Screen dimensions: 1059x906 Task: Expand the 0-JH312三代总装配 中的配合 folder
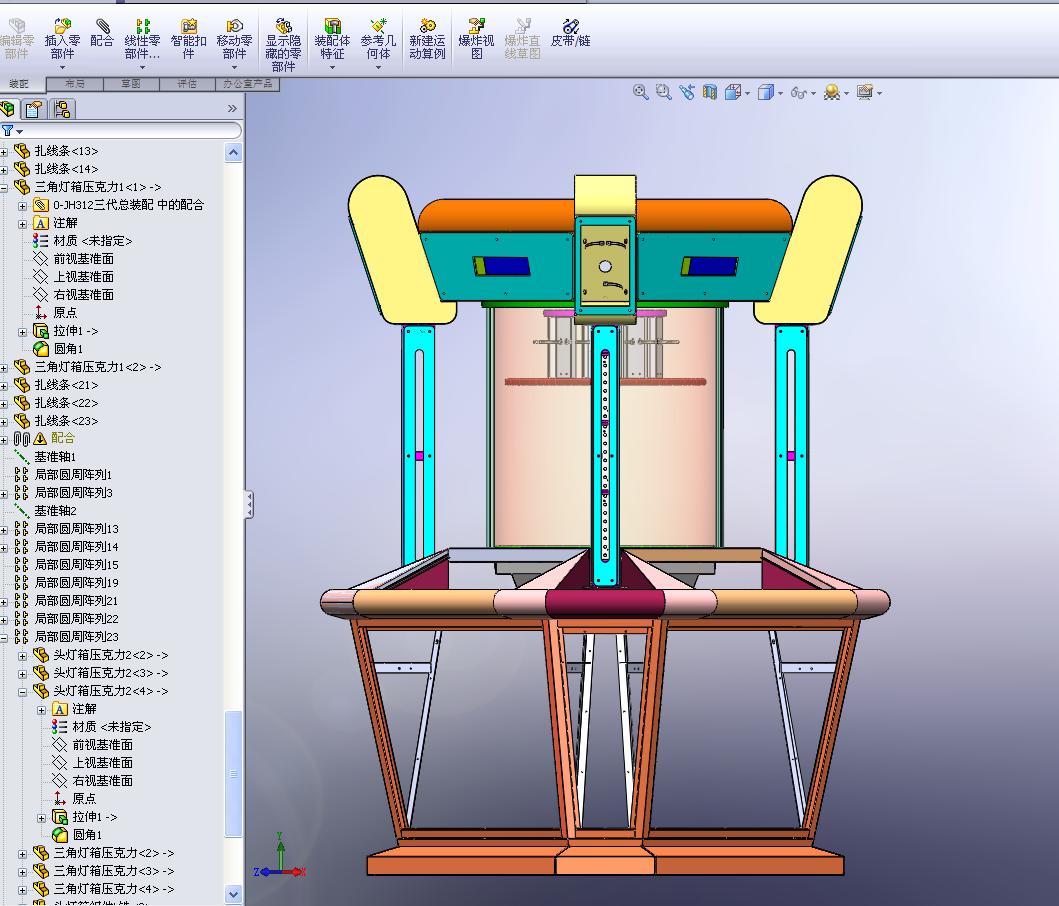22,205
